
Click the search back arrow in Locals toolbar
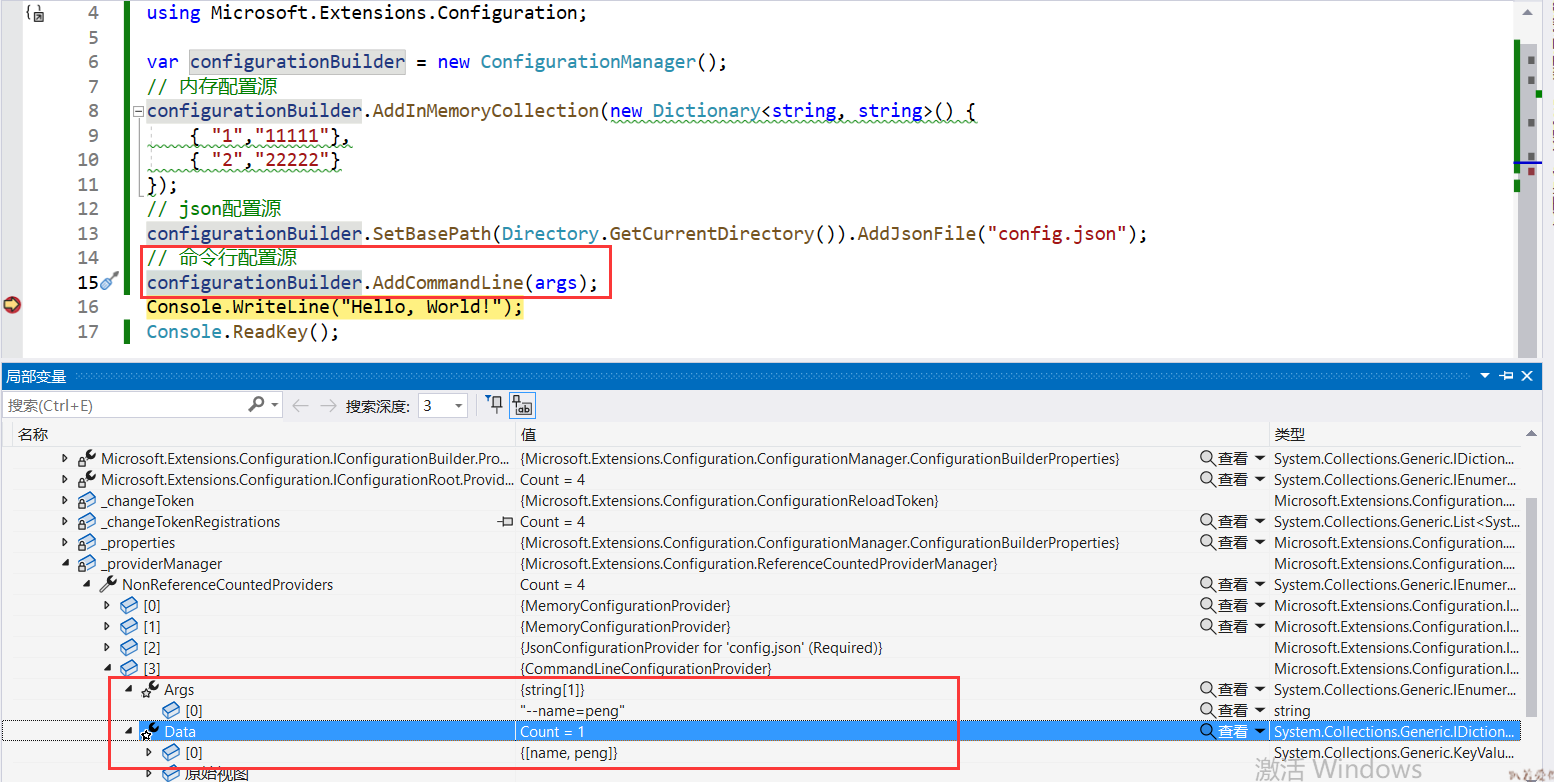[x=300, y=405]
